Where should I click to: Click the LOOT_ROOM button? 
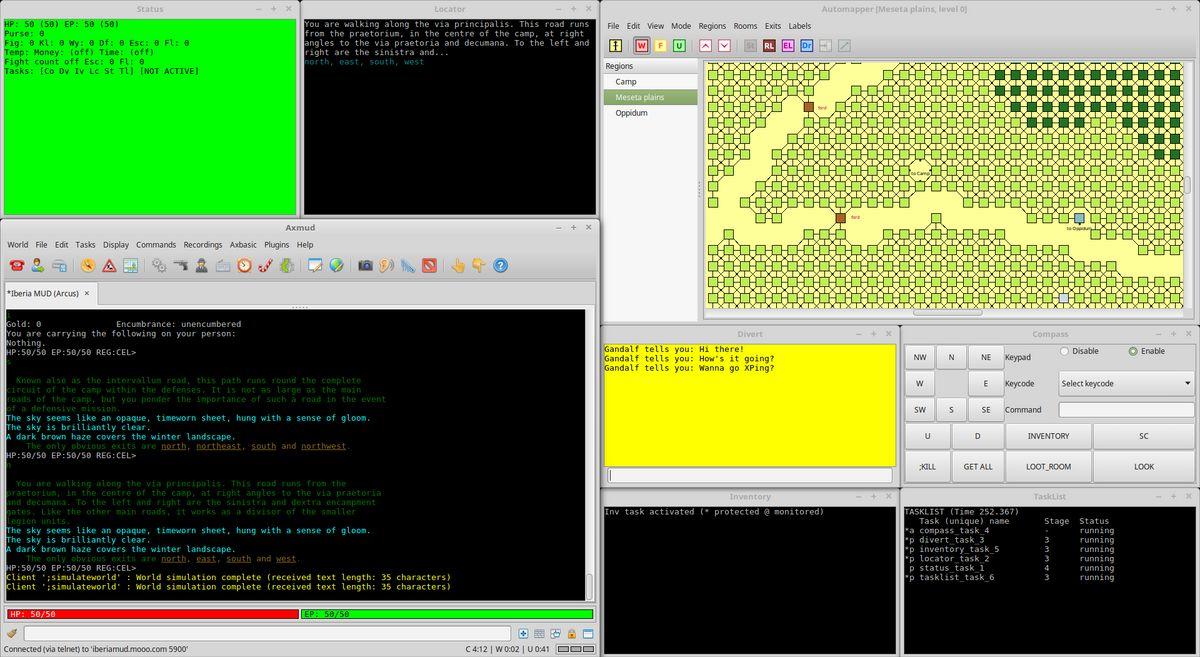(1048, 466)
